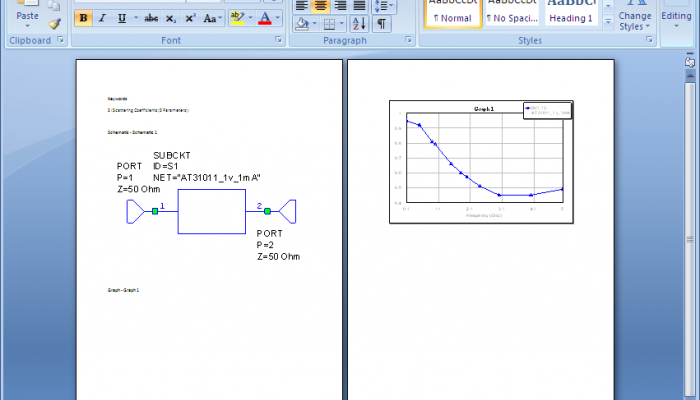Apply superscript formatting
Screen dimensions: 700x400
(x=190, y=18)
